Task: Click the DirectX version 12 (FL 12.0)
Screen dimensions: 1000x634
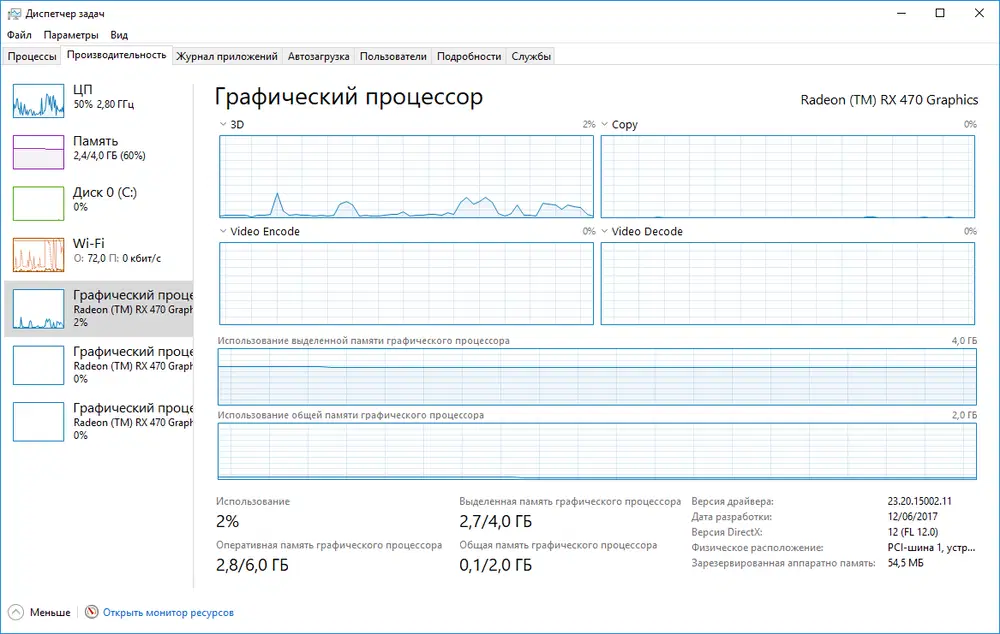Action: 913,532
